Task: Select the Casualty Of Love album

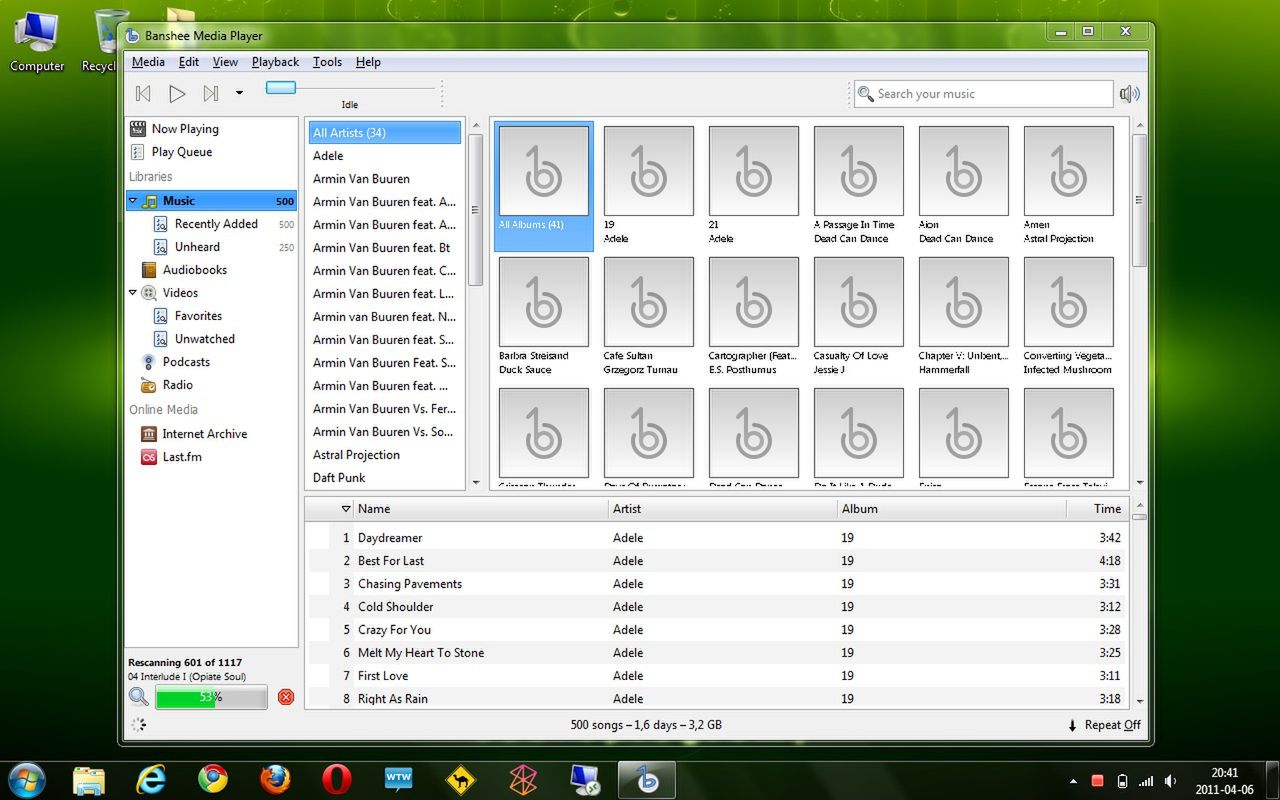Action: (x=859, y=316)
